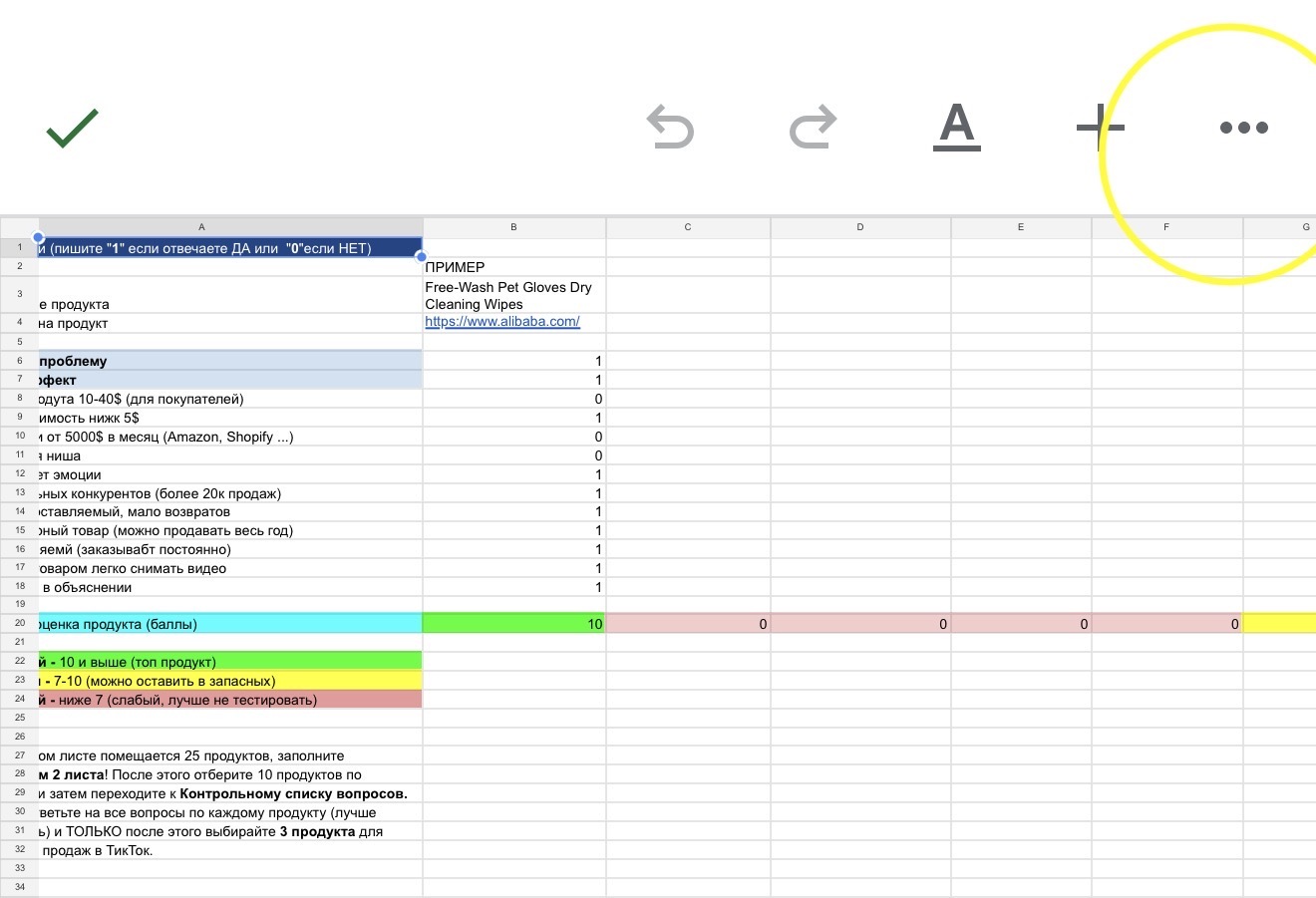Click row 20 header number
The image size is (1316, 898).
(x=19, y=623)
